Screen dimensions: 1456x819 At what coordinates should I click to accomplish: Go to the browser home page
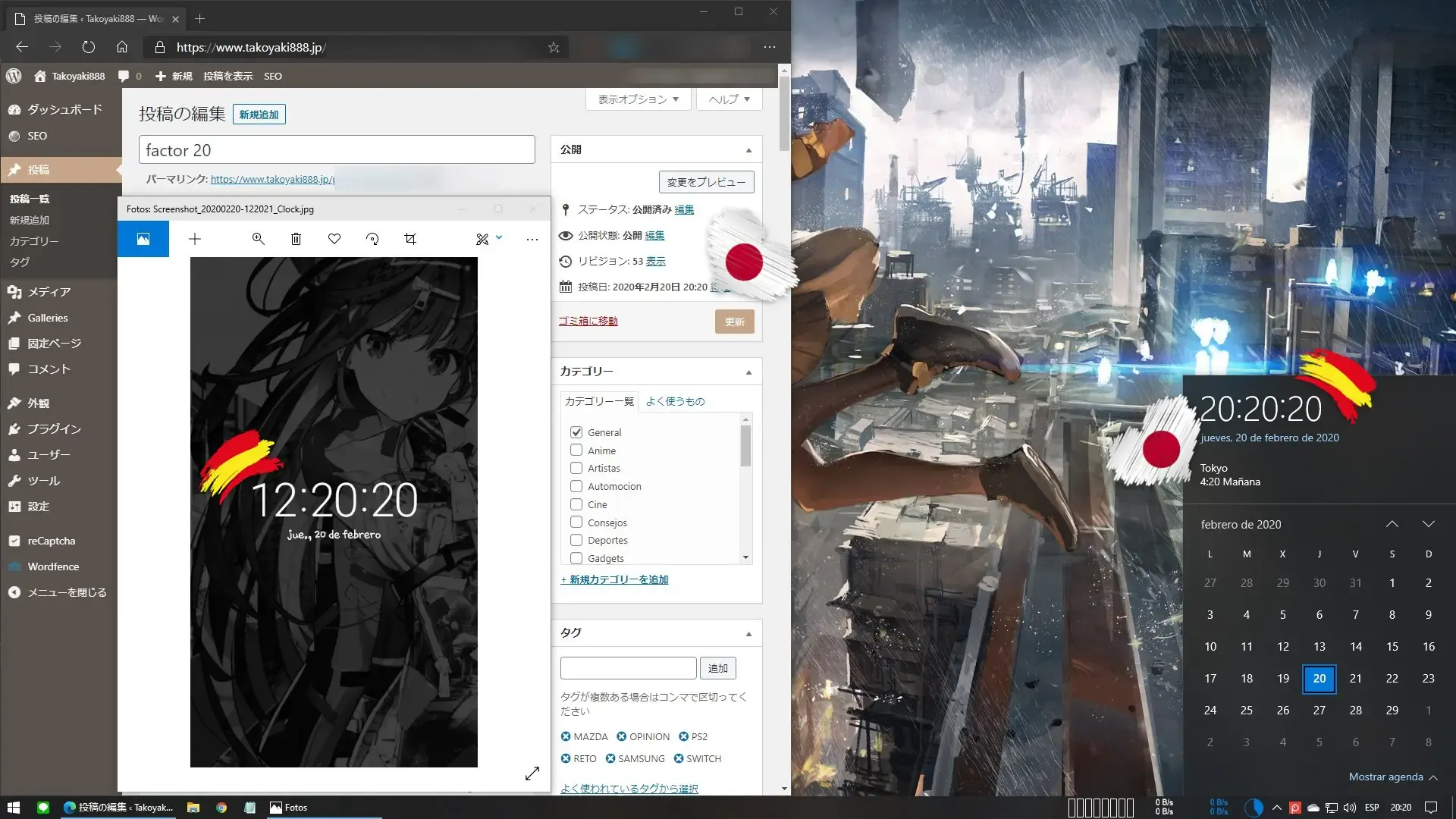[x=122, y=47]
